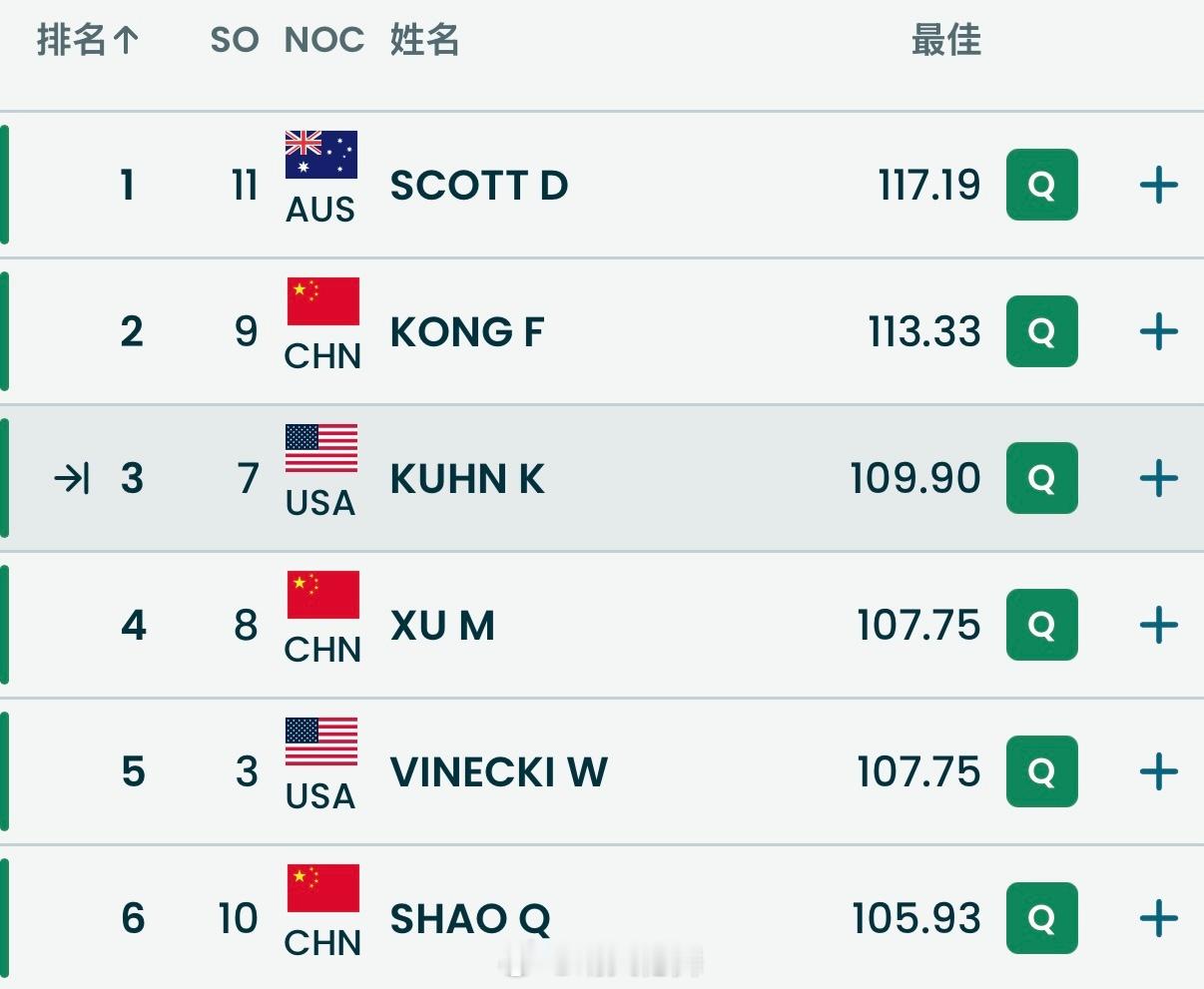Viewport: 1204px width, 989px height.
Task: Click the 最佳 column header
Action: [945, 40]
